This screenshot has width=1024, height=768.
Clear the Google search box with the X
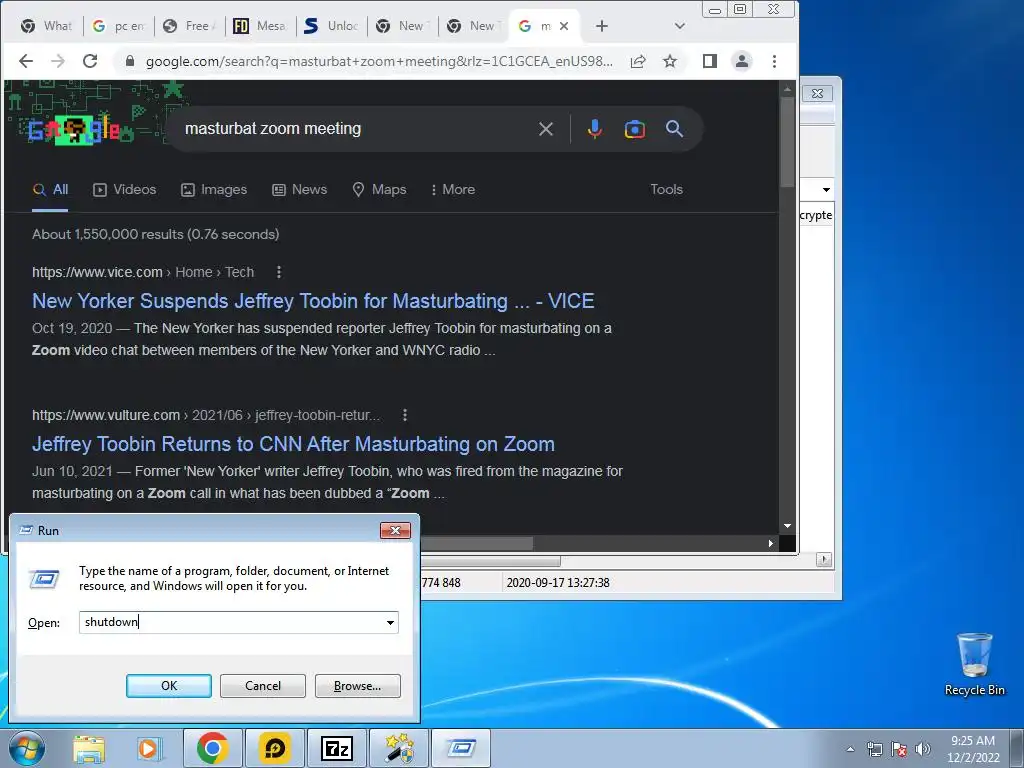coord(546,129)
